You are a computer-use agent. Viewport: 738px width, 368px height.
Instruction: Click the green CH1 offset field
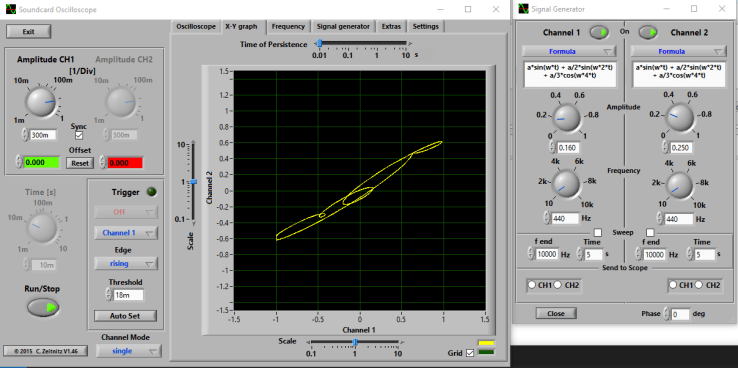coord(41,162)
